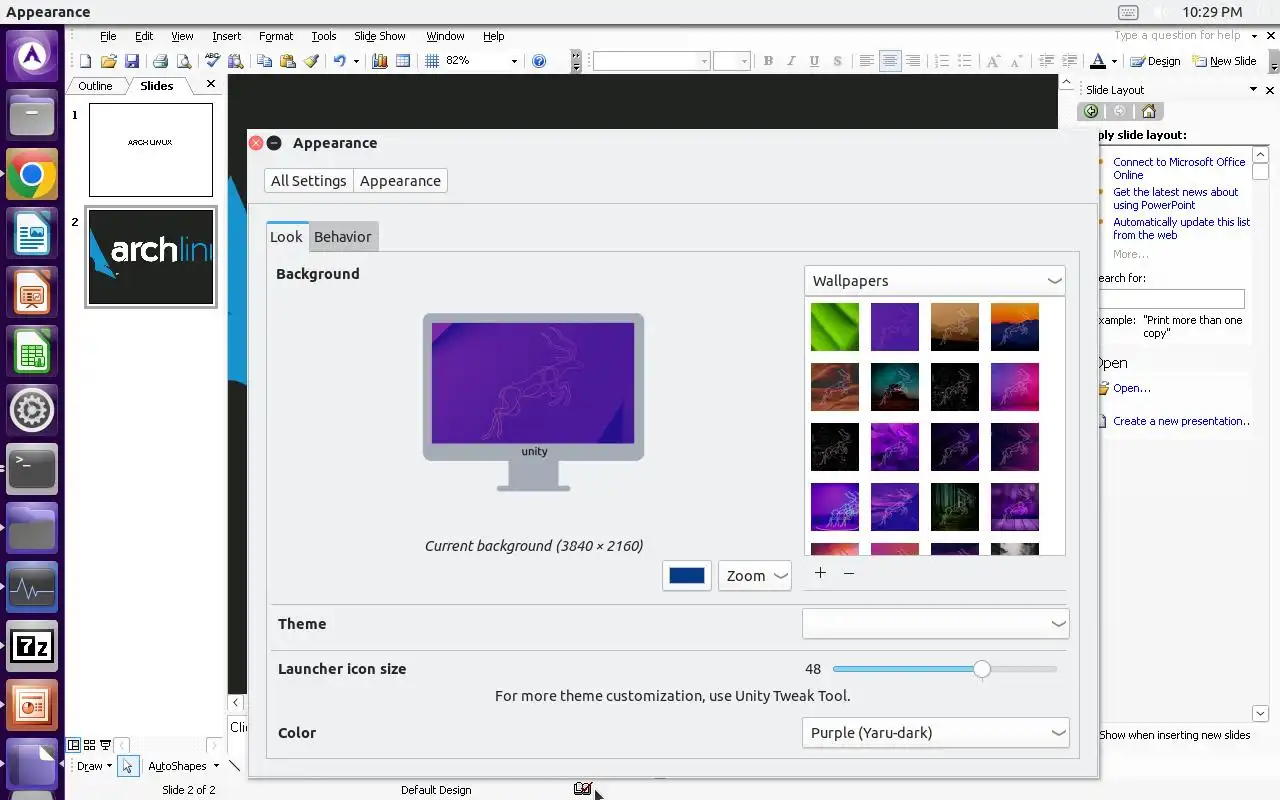Open the Tools menu
Viewport: 1280px width, 800px height.
click(x=324, y=36)
